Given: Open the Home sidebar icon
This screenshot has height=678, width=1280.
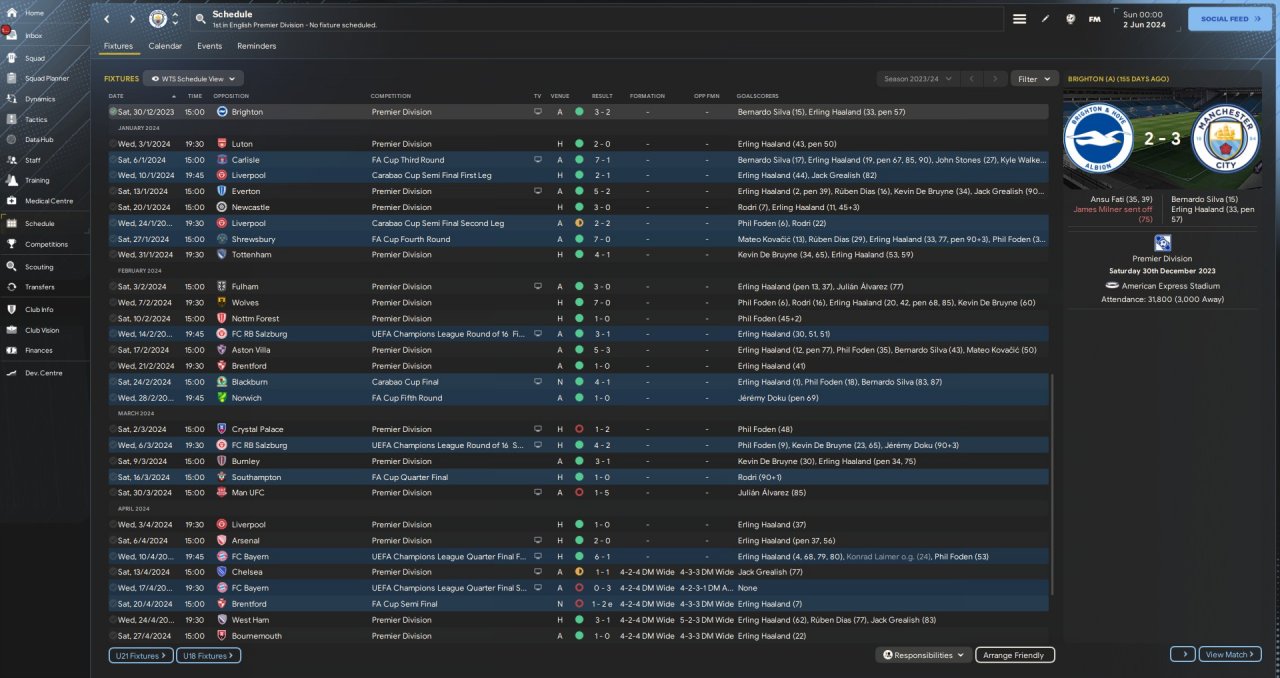Looking at the screenshot, I should tap(13, 13).
